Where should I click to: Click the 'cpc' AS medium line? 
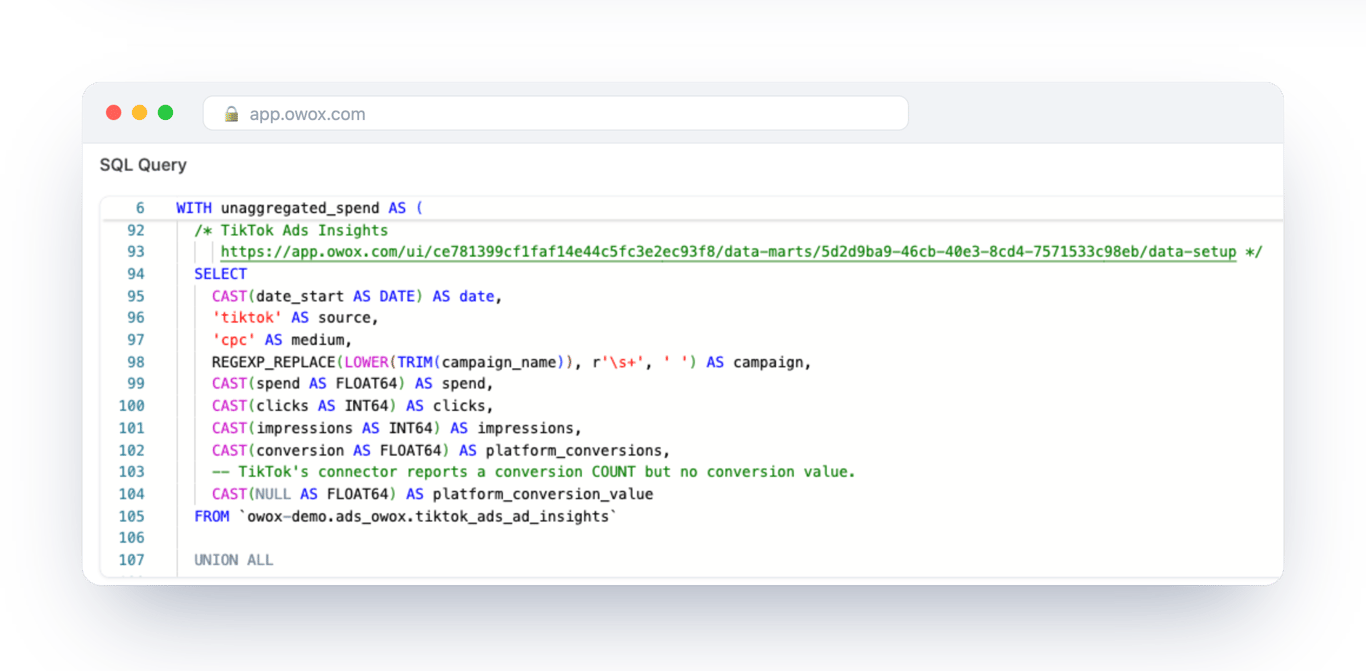tap(282, 340)
